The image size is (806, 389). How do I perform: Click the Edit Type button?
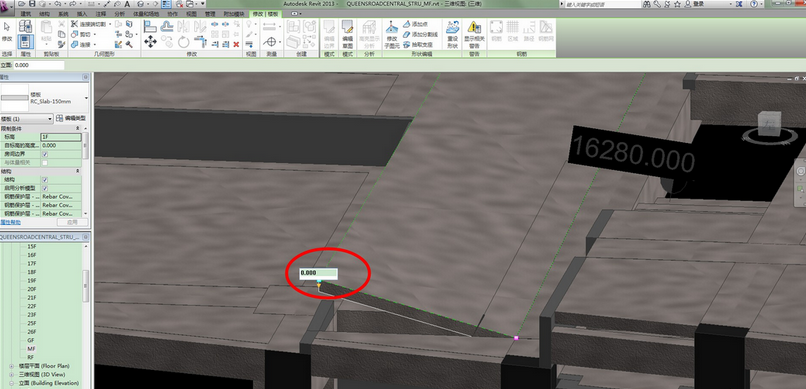point(70,118)
